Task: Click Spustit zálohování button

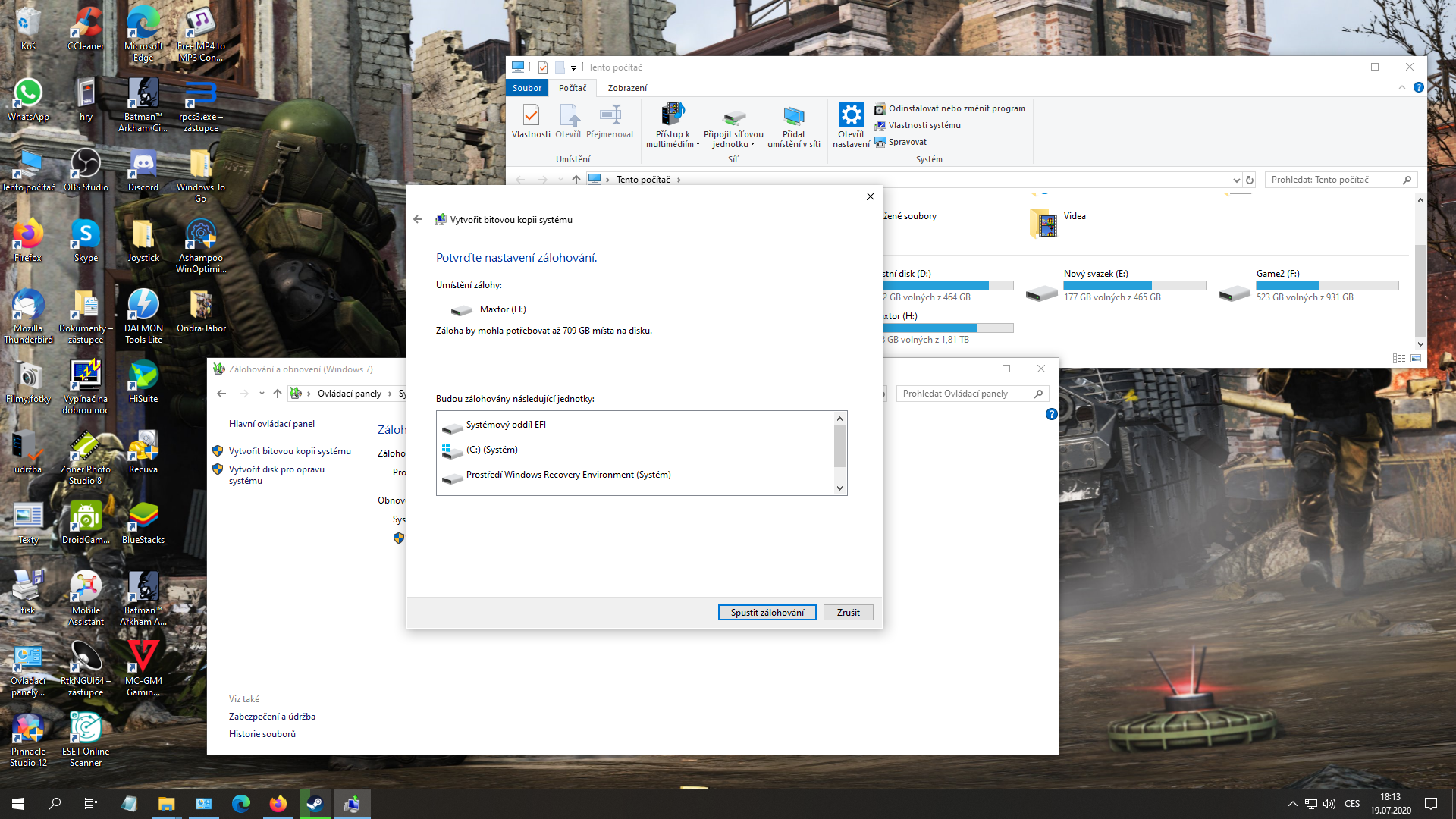Action: (767, 613)
